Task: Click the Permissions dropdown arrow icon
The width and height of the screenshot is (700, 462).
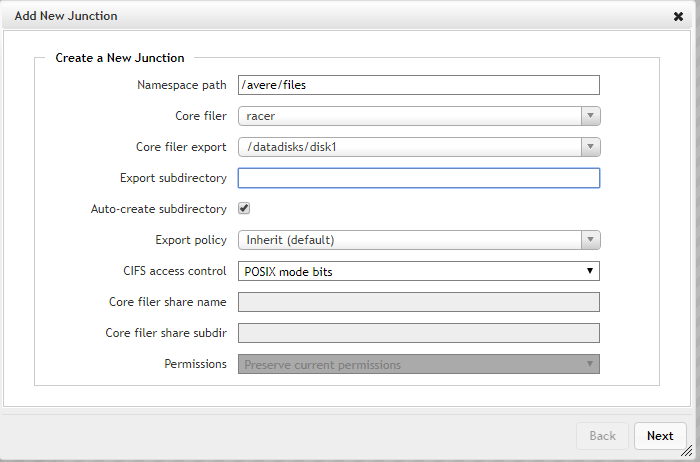Action: point(590,364)
